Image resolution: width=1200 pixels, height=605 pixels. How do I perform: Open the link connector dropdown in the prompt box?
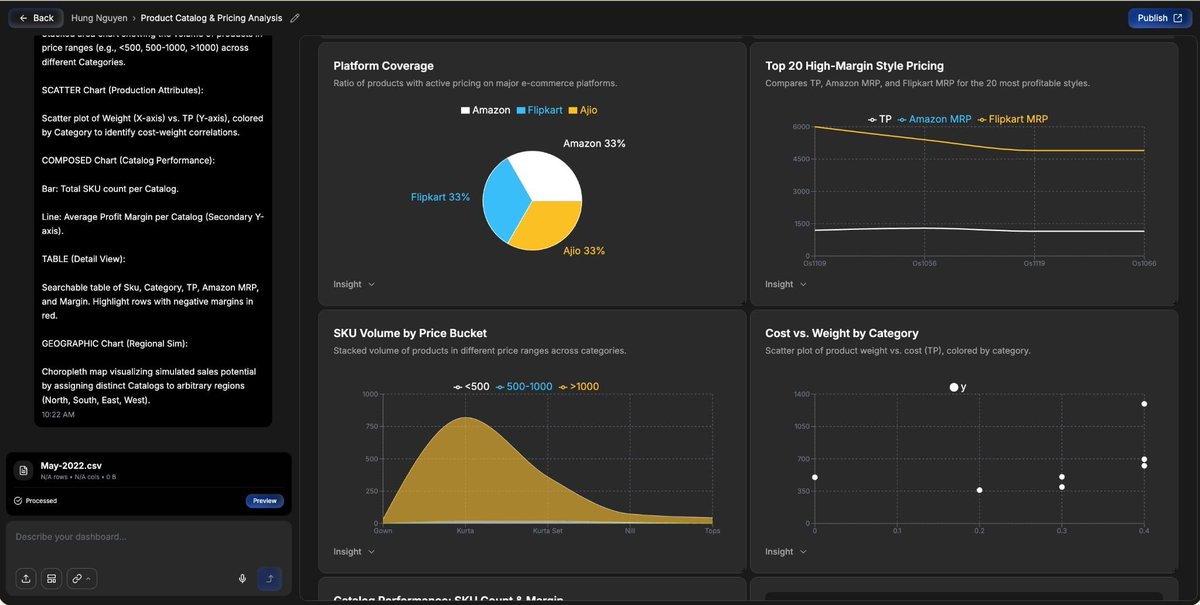82,578
